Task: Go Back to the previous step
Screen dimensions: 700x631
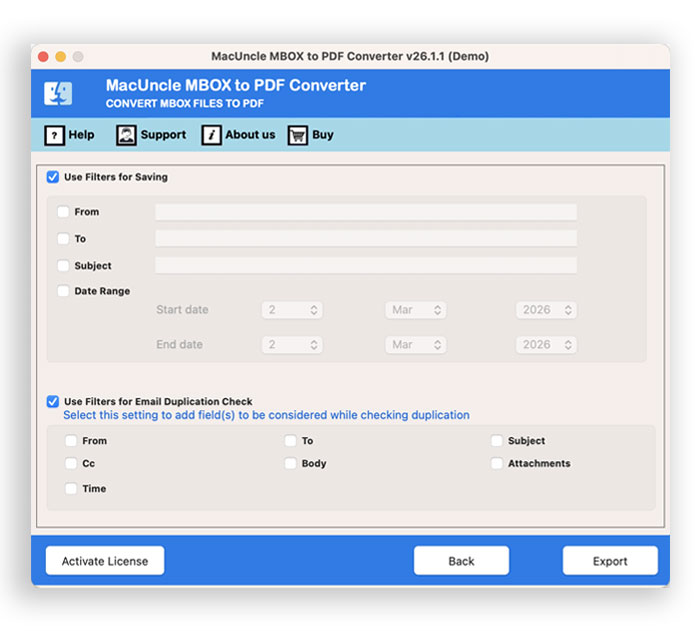Action: tap(461, 561)
